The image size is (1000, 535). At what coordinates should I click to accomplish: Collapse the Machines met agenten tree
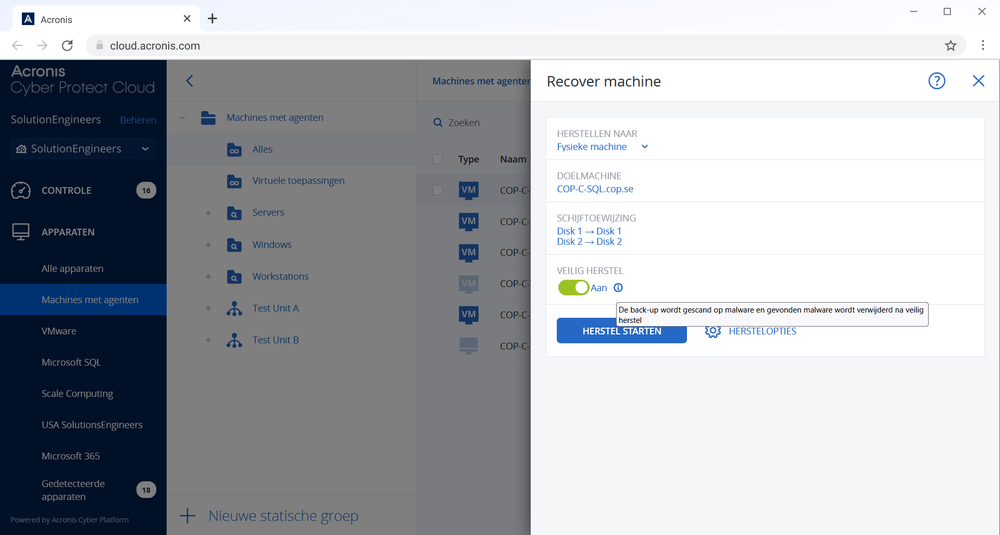click(x=182, y=118)
